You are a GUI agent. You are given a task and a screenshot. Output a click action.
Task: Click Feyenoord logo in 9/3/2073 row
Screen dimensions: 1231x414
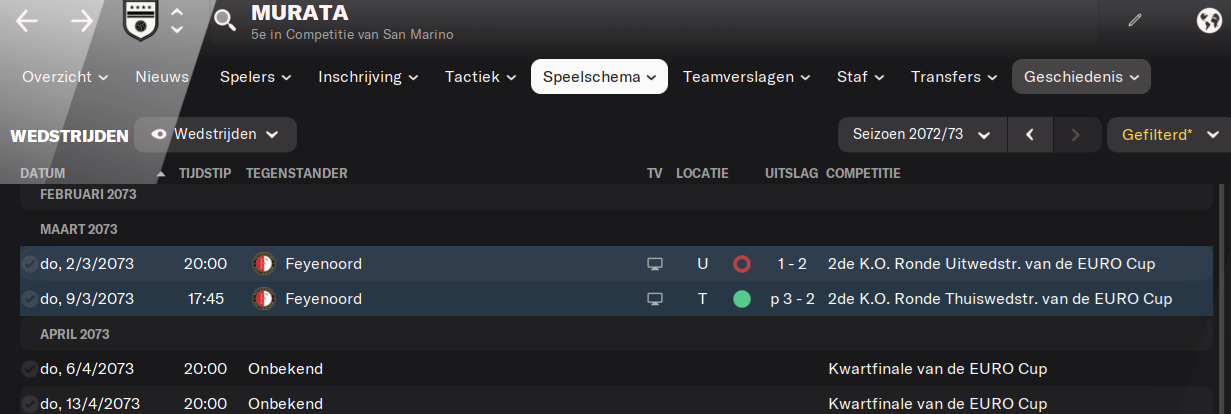pyautogui.click(x=264, y=299)
